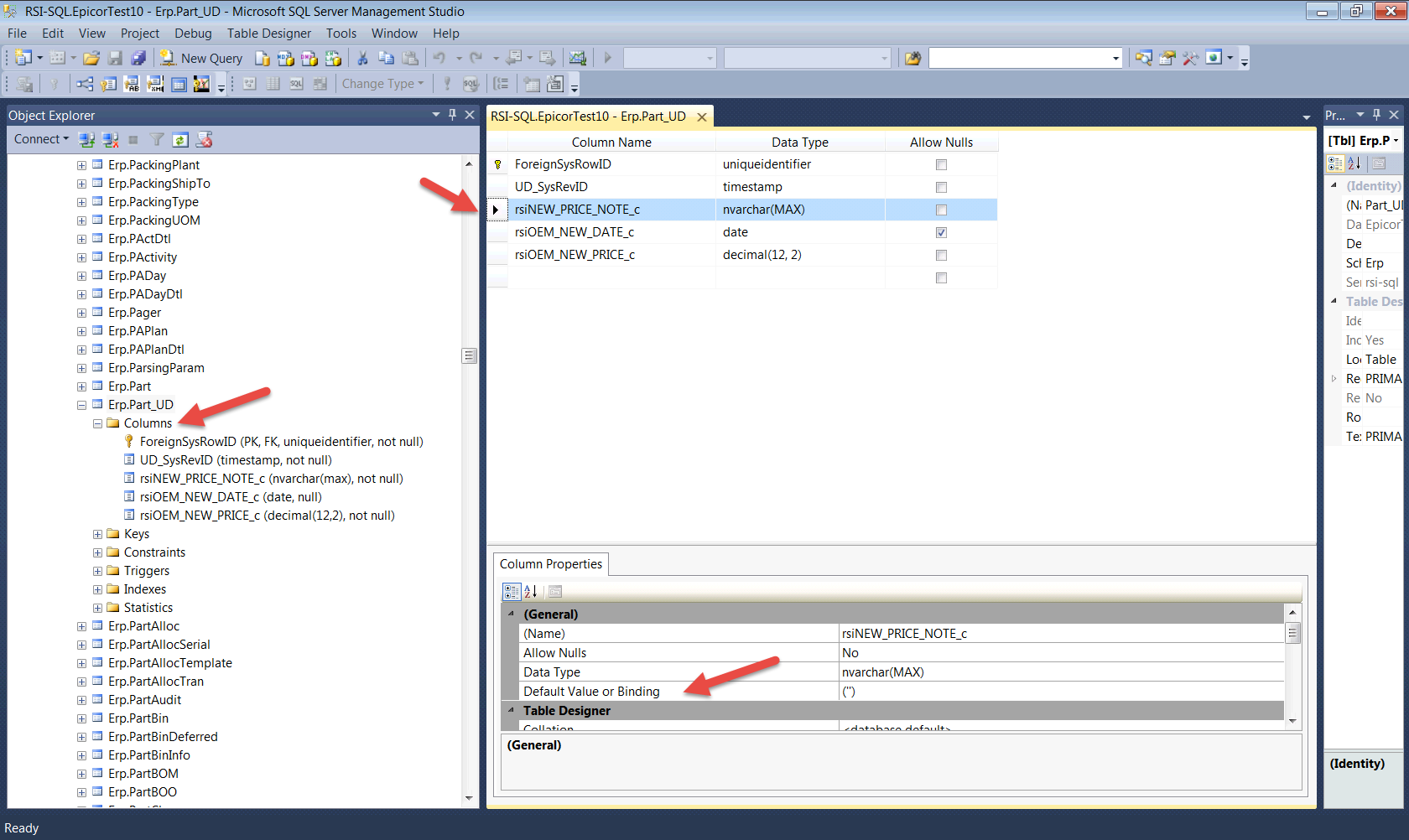Toggle Allow Nulls for UD_SysRevID
This screenshot has width=1409, height=840.
(941, 188)
